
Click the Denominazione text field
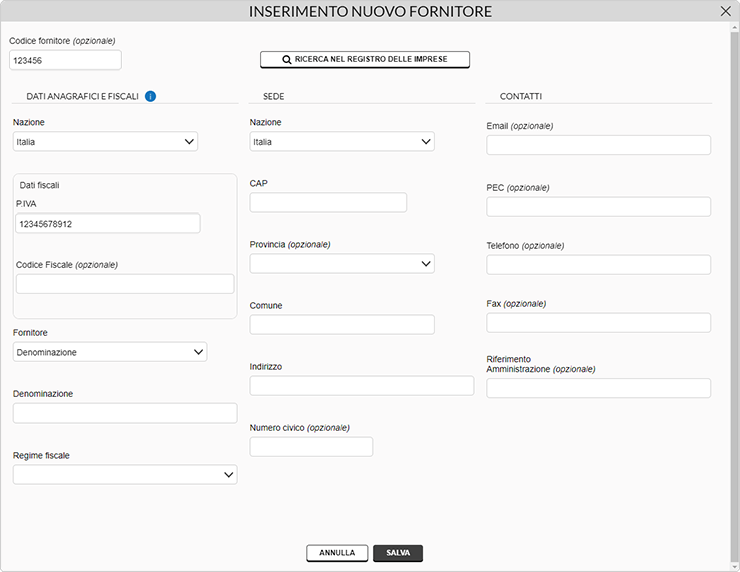pos(125,413)
